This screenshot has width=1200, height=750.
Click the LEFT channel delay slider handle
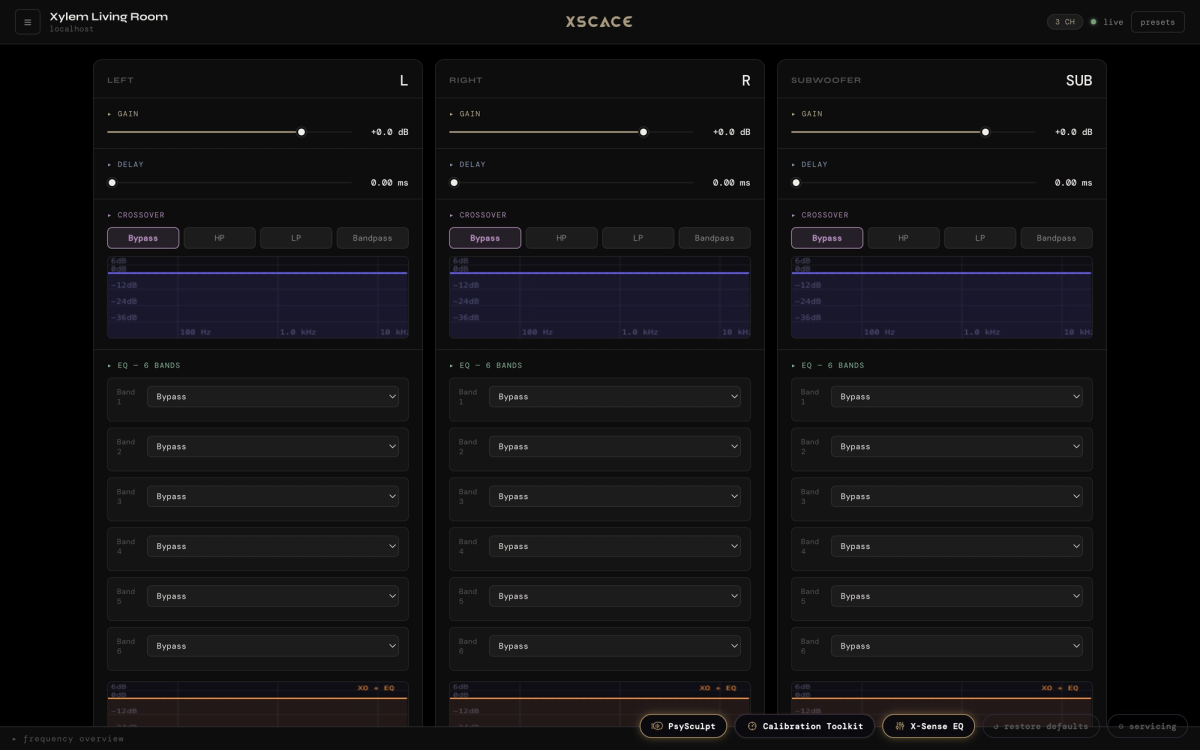click(112, 182)
